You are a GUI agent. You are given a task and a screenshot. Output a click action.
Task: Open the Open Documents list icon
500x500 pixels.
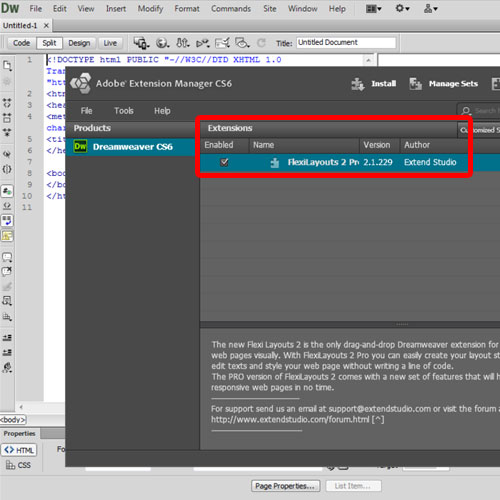pyautogui.click(x=7, y=66)
